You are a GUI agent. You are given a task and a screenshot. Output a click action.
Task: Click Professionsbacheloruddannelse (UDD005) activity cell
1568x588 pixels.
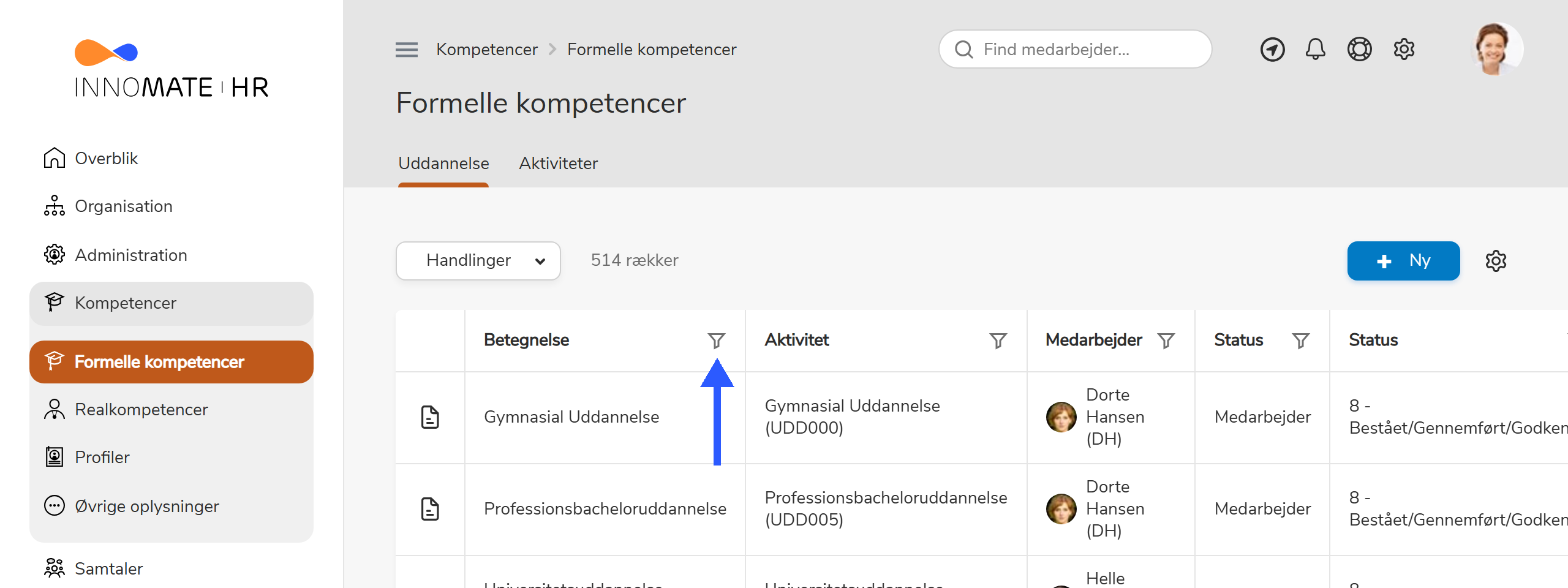(x=886, y=509)
